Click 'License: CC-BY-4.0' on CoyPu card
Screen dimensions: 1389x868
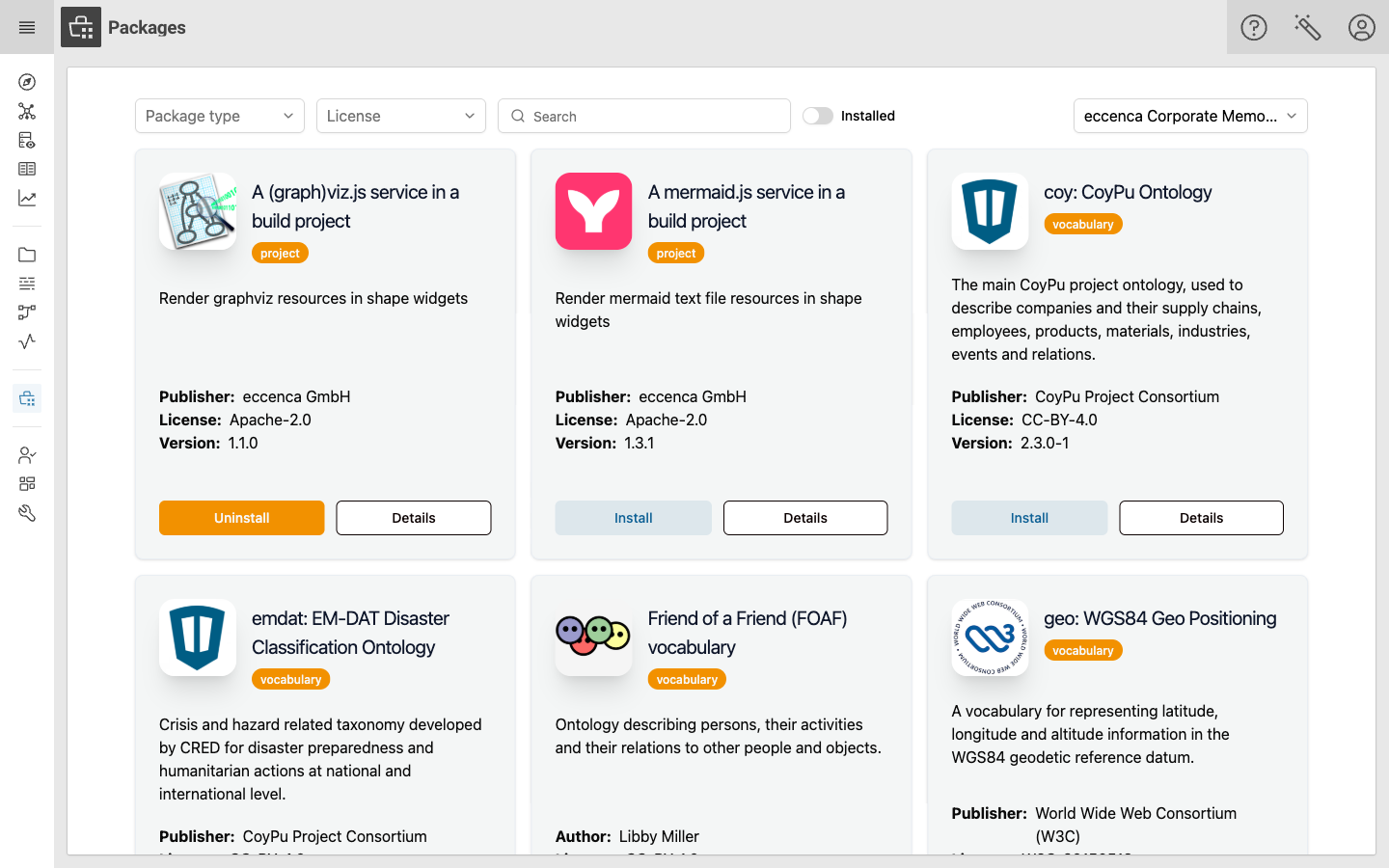tap(1024, 420)
